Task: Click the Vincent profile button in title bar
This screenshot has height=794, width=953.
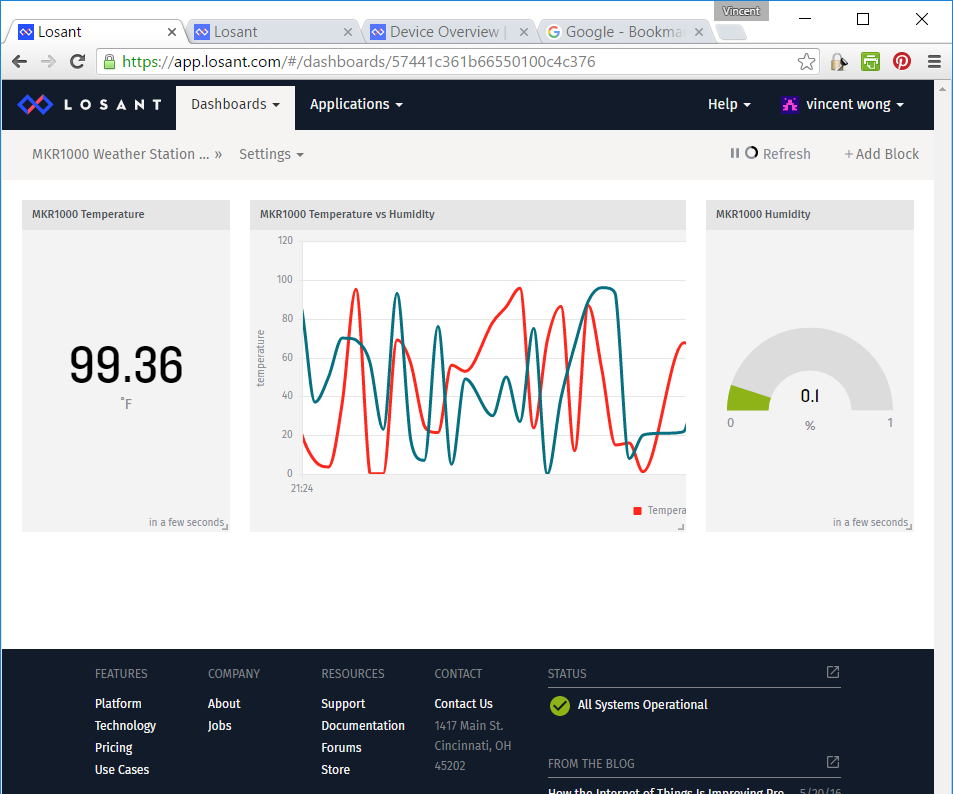Action: pos(741,11)
